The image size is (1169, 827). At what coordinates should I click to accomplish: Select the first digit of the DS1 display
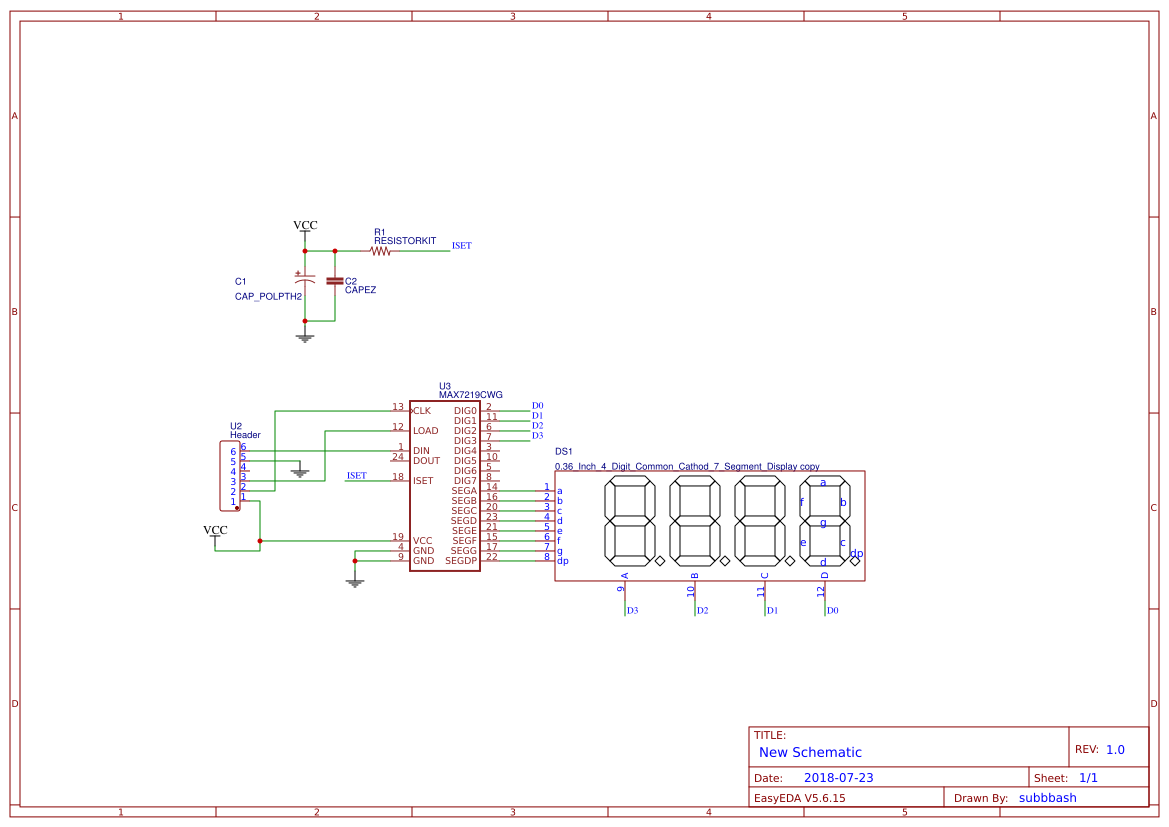[630, 521]
